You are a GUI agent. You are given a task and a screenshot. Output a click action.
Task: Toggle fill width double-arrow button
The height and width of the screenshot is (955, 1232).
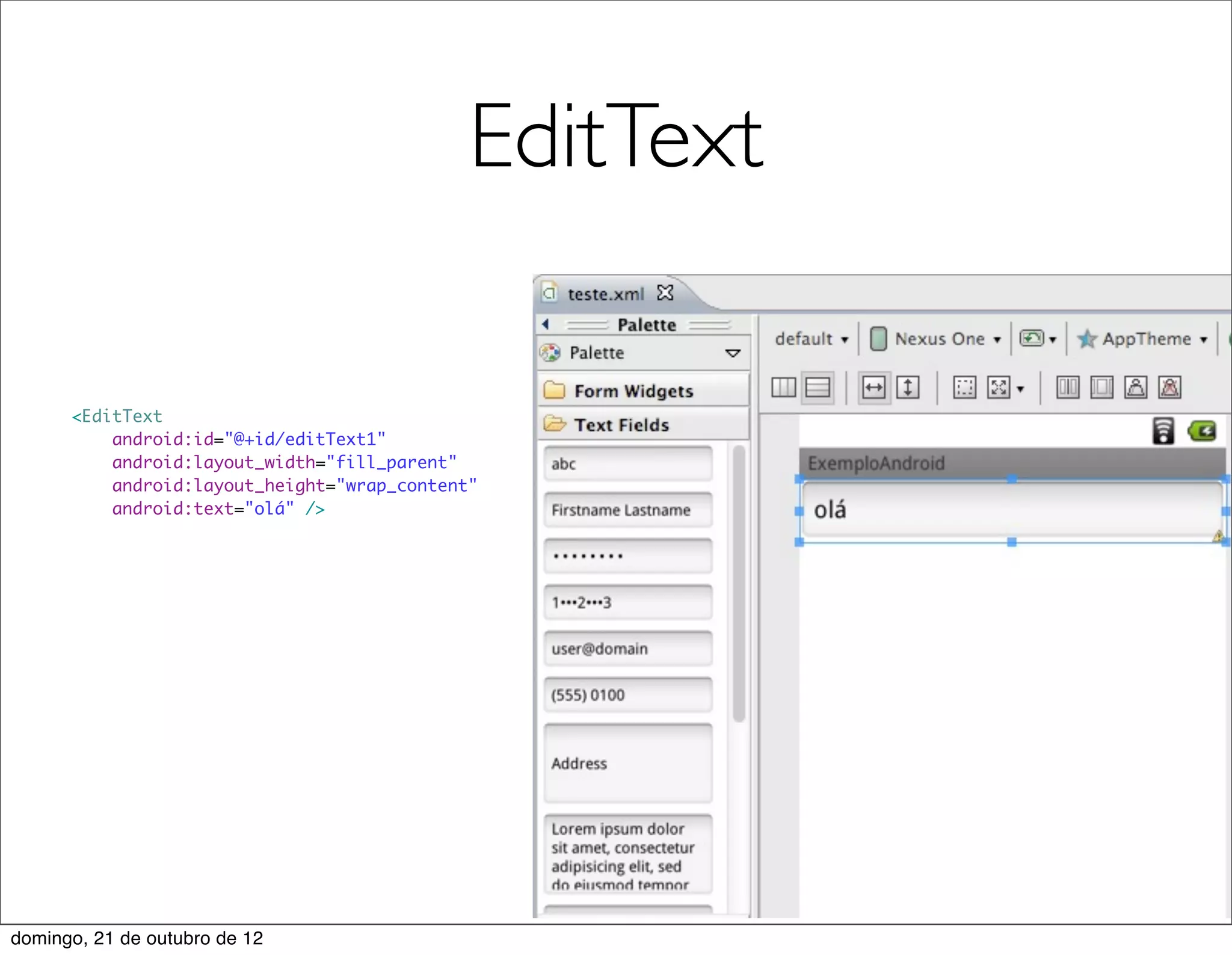point(873,388)
